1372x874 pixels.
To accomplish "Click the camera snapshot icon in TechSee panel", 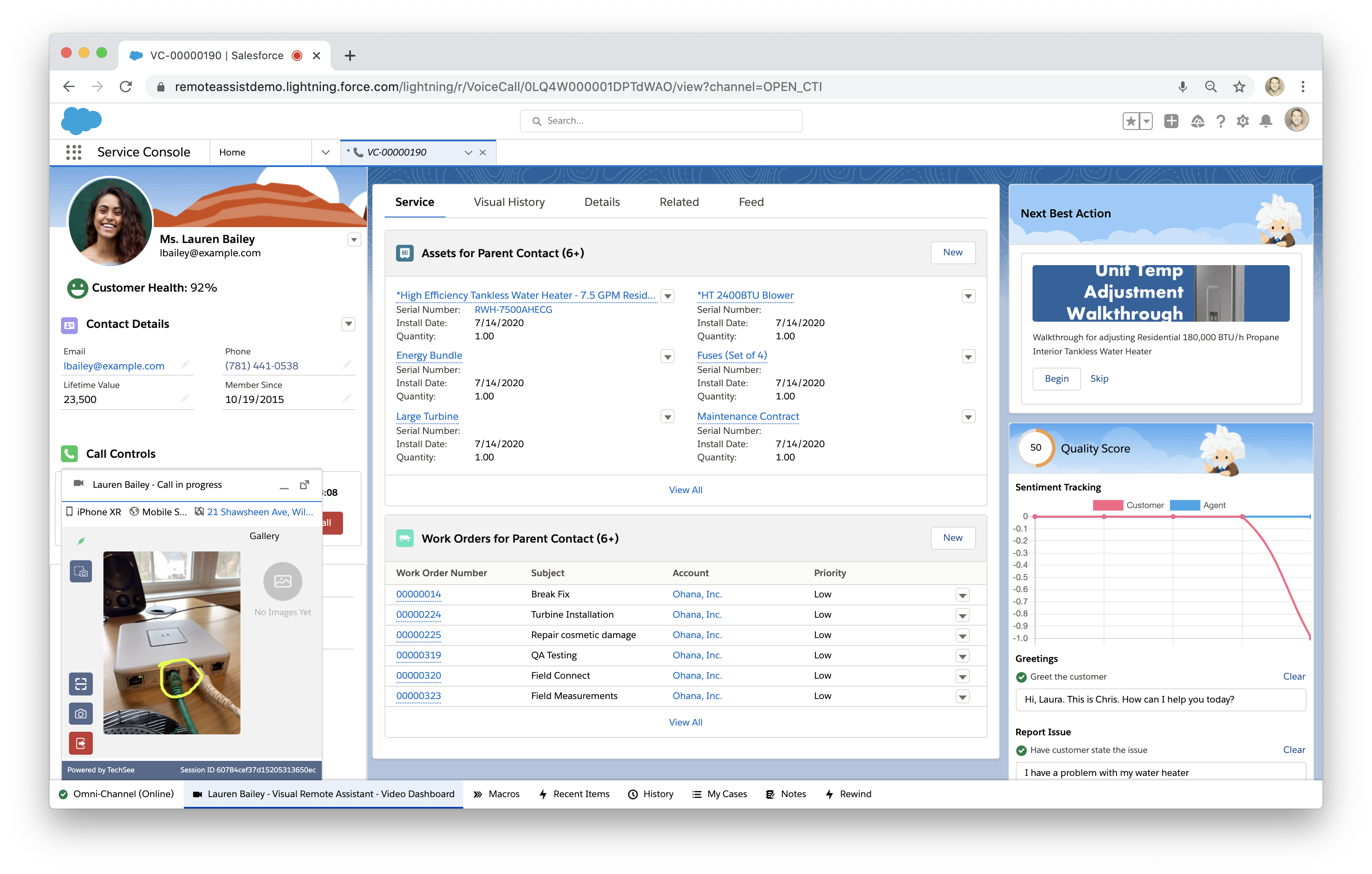I will (81, 714).
